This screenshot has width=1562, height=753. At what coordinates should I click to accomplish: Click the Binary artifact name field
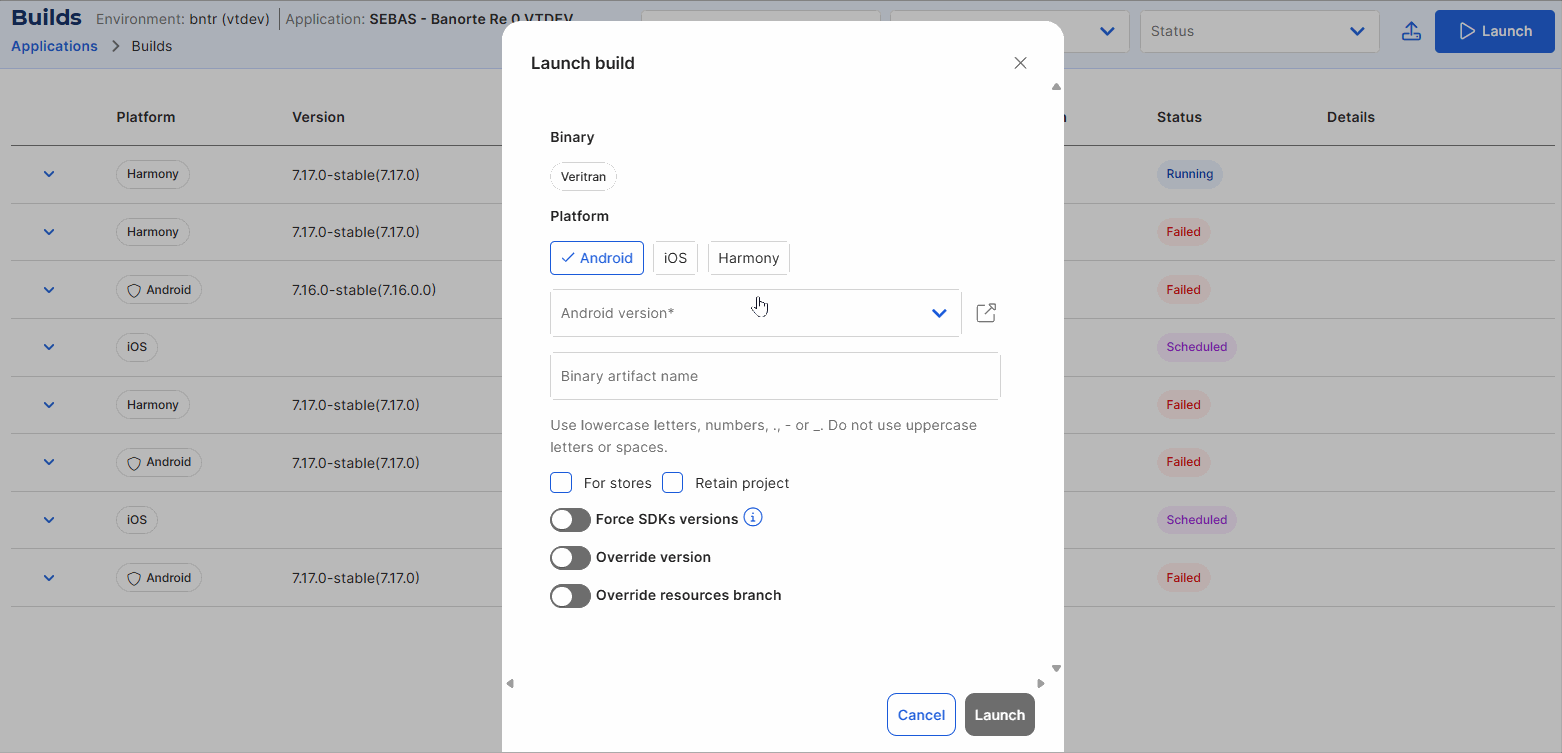pyautogui.click(x=775, y=376)
